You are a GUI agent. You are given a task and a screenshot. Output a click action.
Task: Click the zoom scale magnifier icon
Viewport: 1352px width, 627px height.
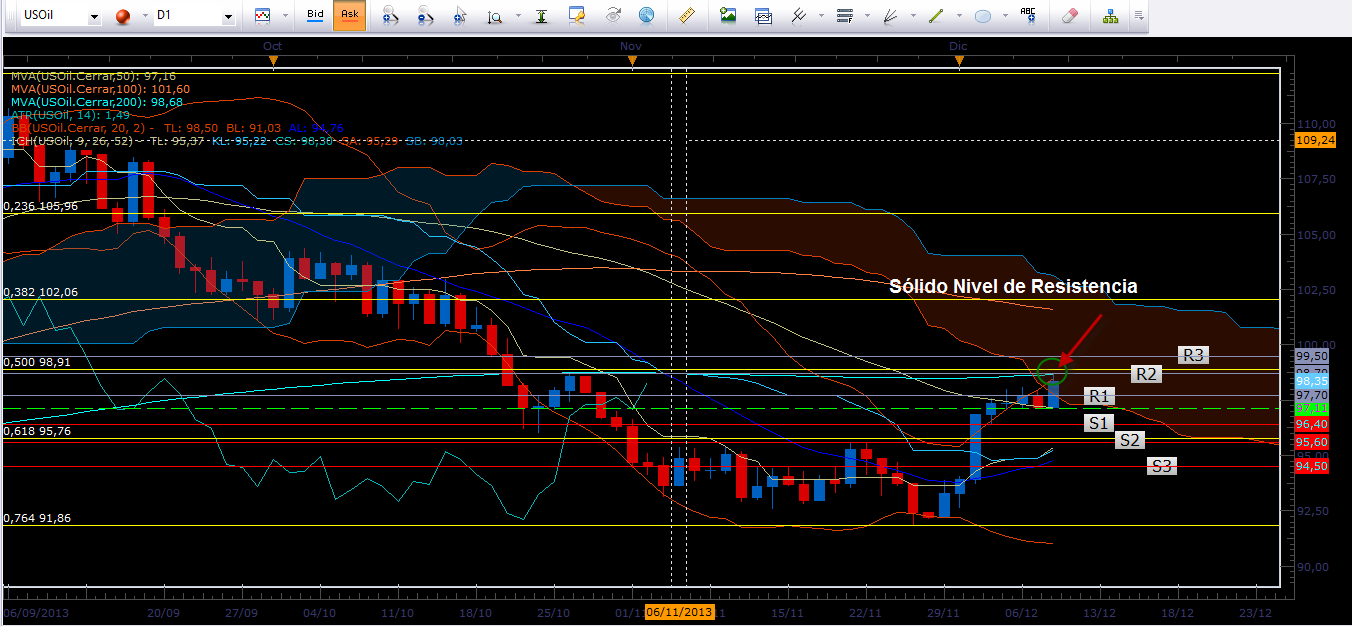click(495, 16)
